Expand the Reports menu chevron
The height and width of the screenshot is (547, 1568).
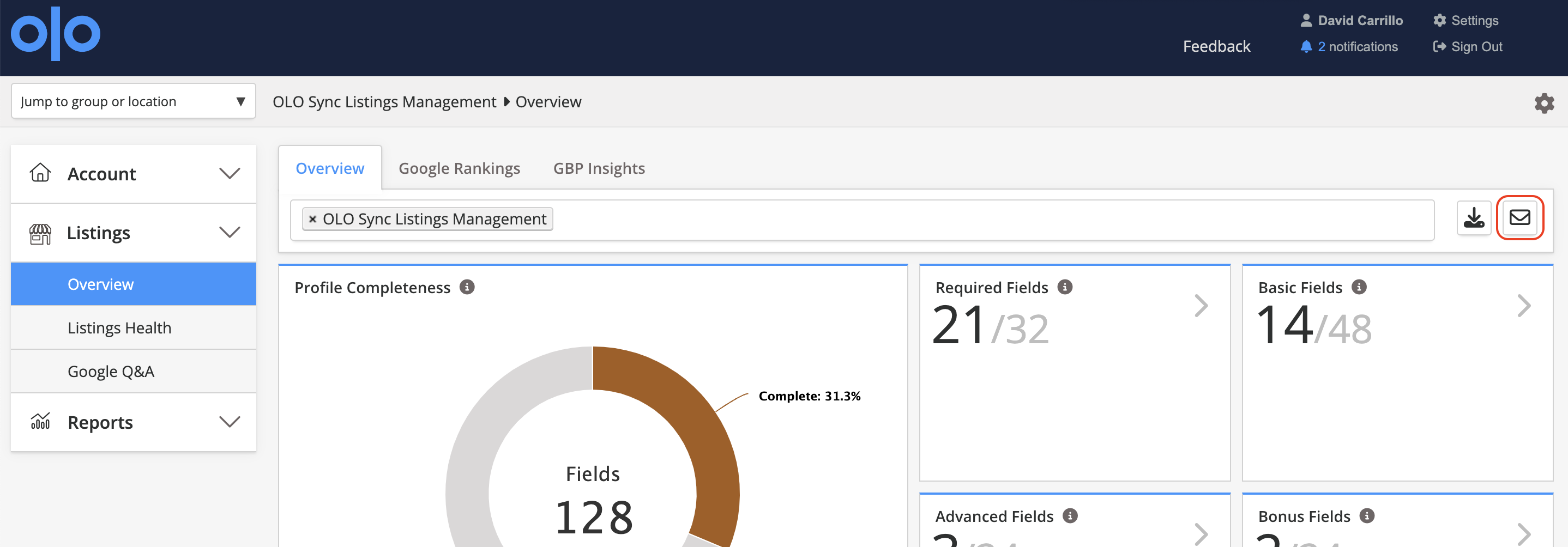tap(230, 422)
